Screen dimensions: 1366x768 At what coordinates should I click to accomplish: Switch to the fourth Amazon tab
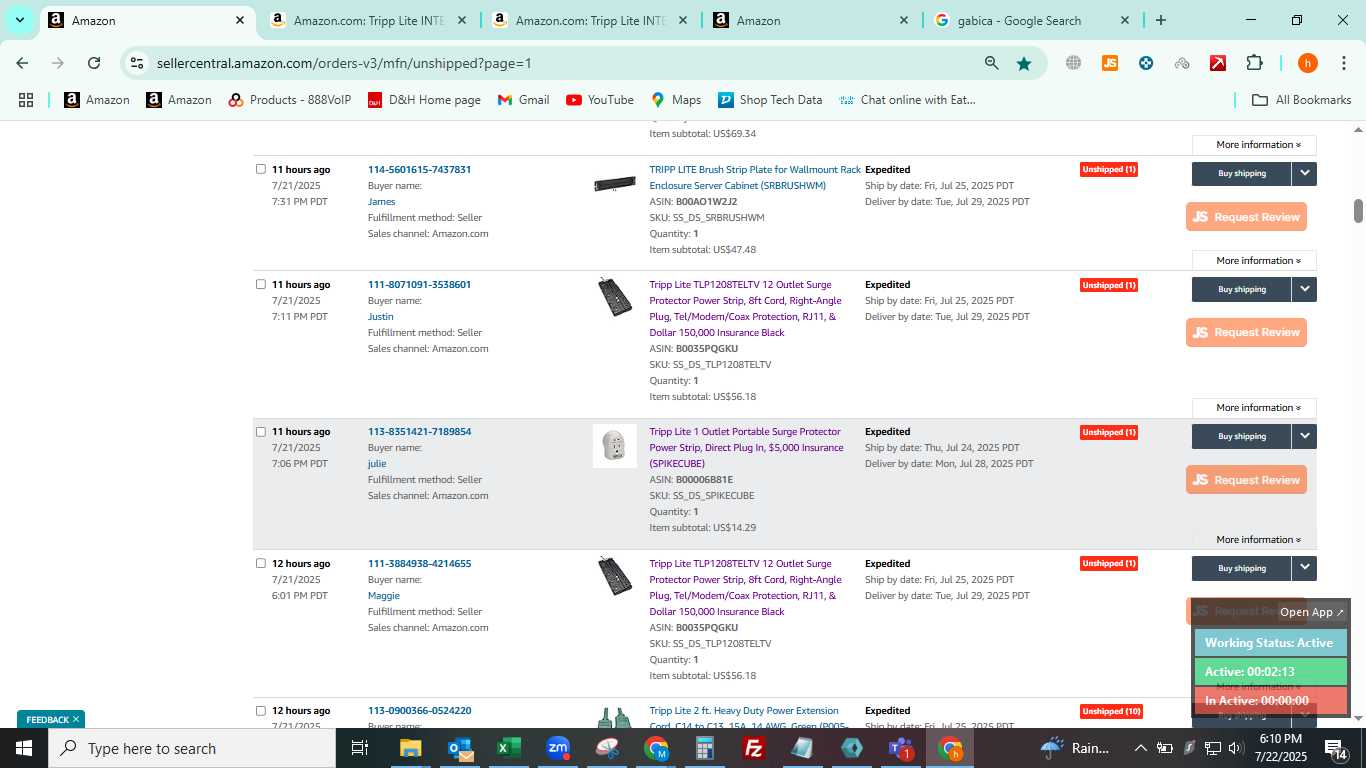coord(812,20)
